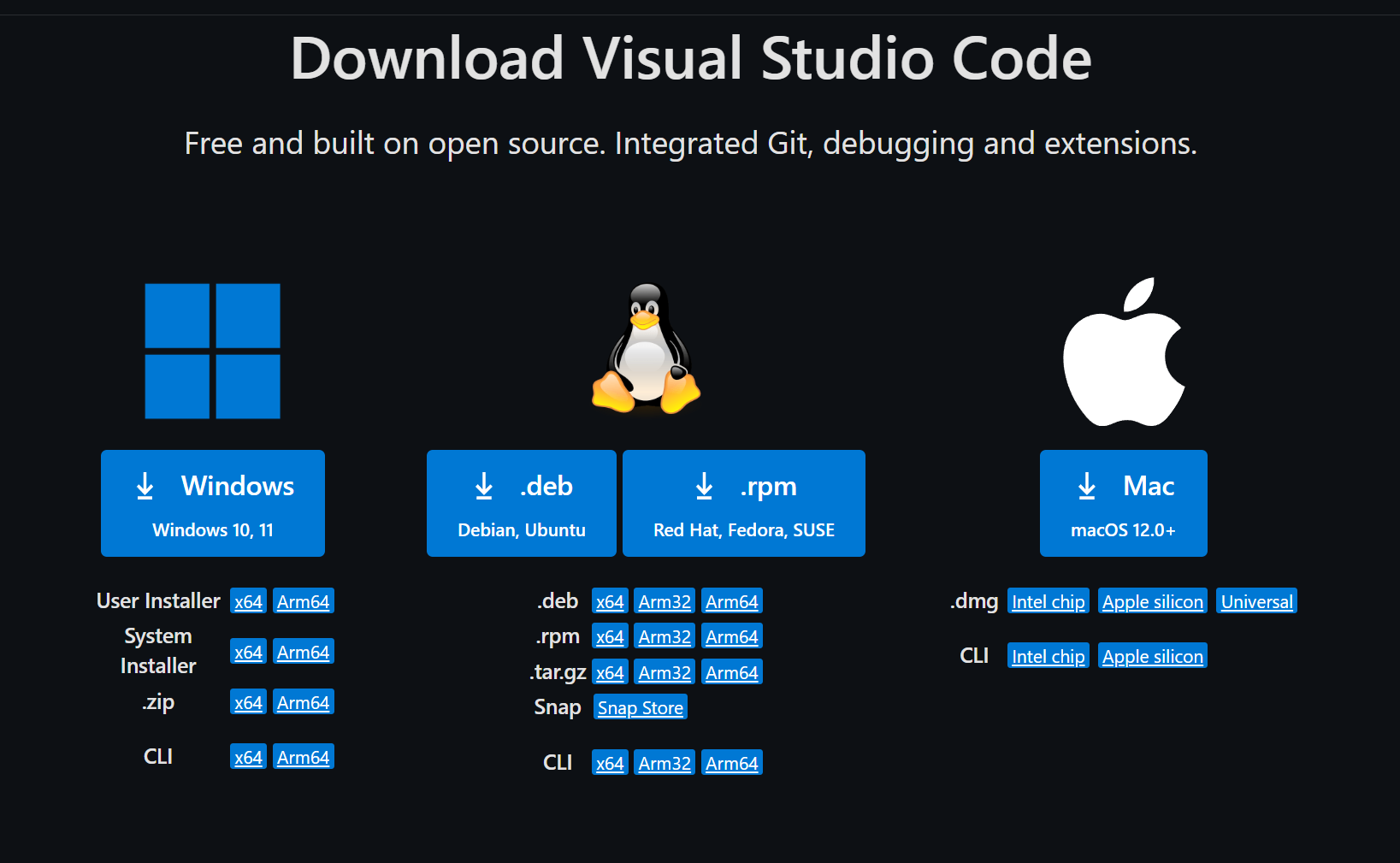This screenshot has height=863, width=1400.
Task: Download the .rpm Red Hat, Fedora, SUSE package
Action: (744, 503)
